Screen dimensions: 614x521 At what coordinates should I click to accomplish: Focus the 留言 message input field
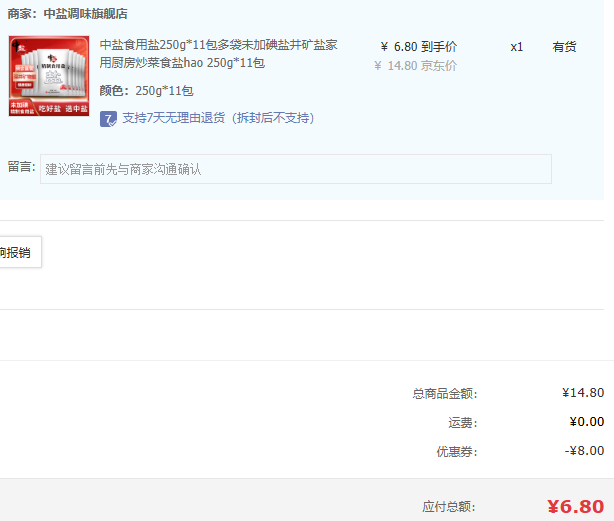point(296,169)
